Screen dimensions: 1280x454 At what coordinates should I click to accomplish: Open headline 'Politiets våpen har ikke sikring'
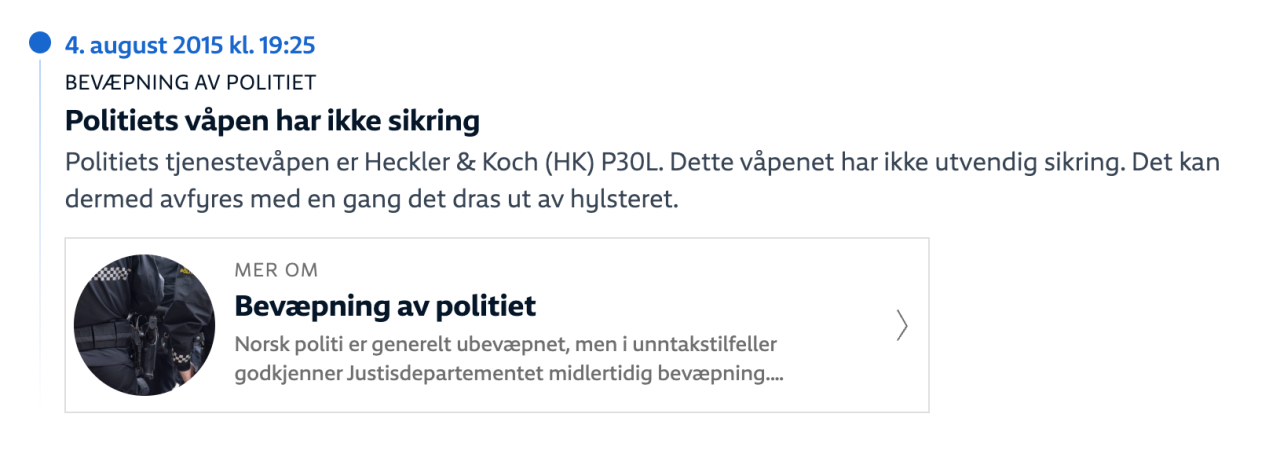(x=272, y=121)
